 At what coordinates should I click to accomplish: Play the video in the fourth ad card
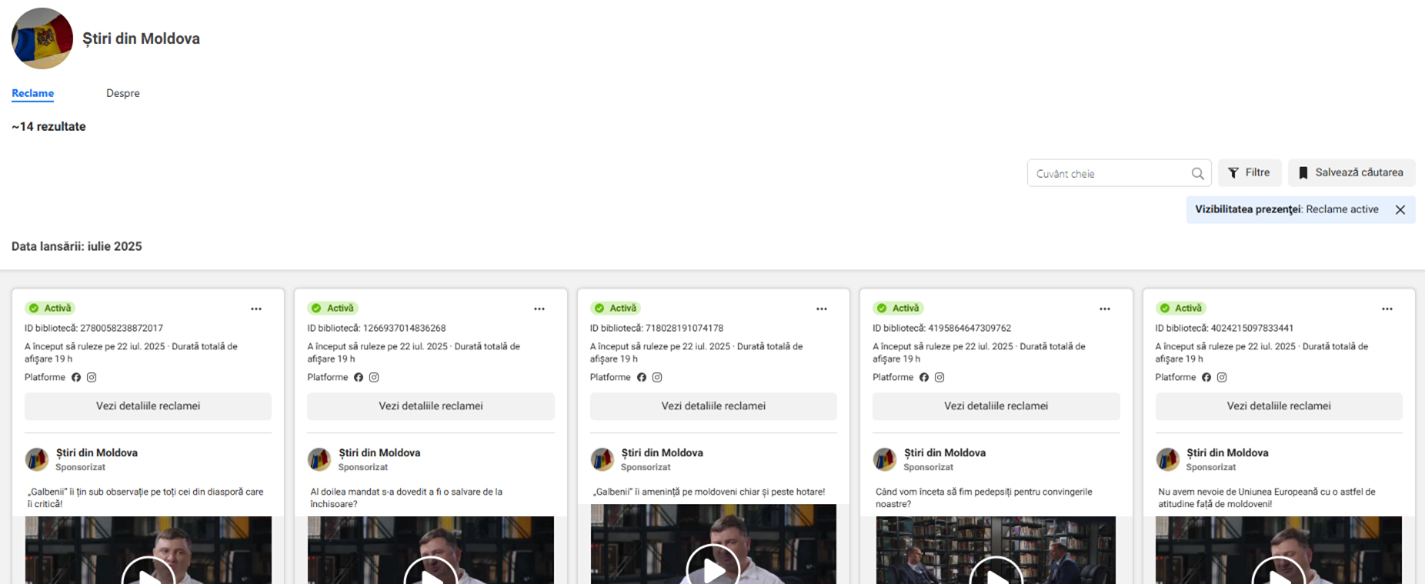tap(996, 571)
